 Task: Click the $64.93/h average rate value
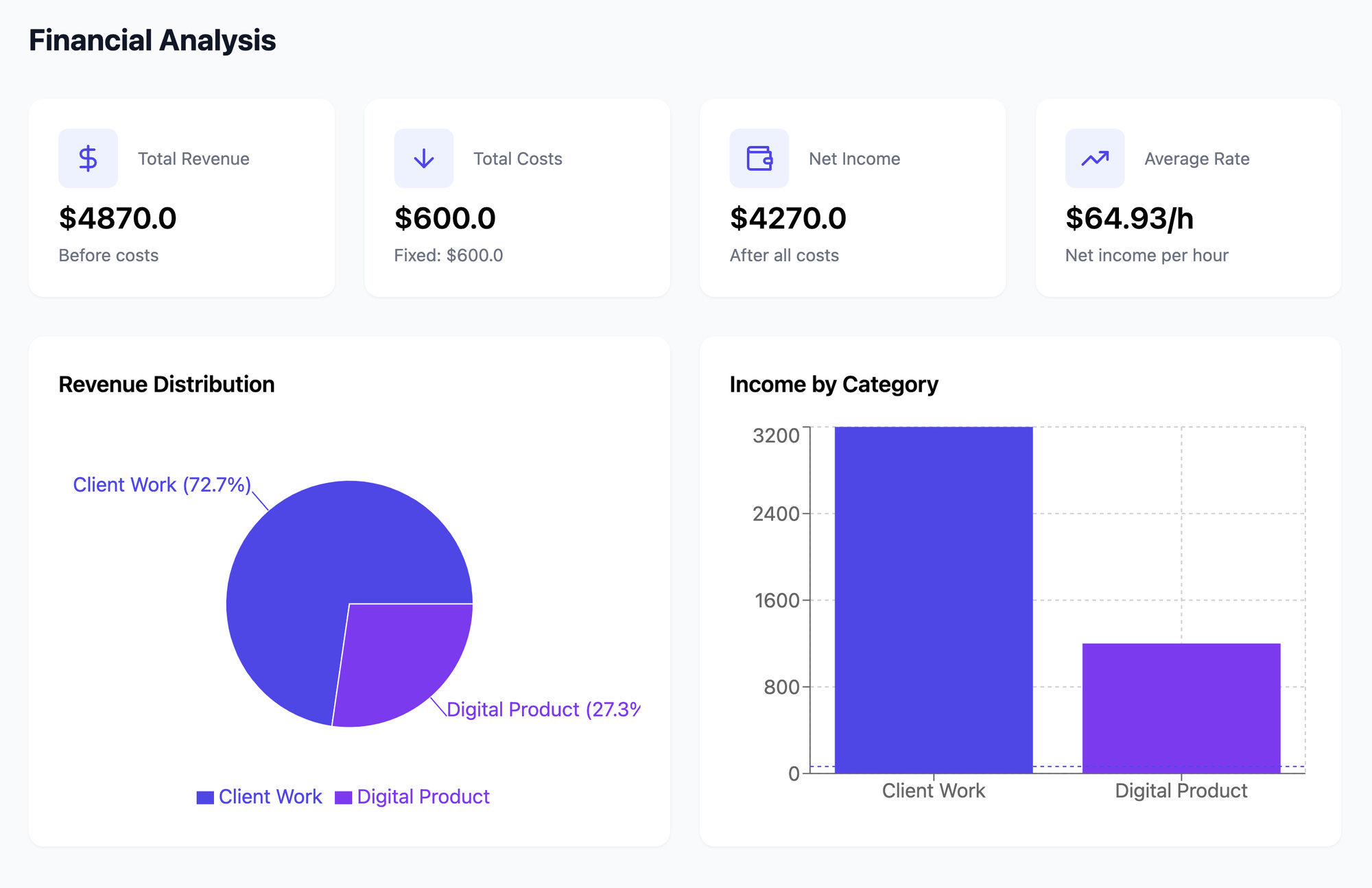click(1129, 218)
